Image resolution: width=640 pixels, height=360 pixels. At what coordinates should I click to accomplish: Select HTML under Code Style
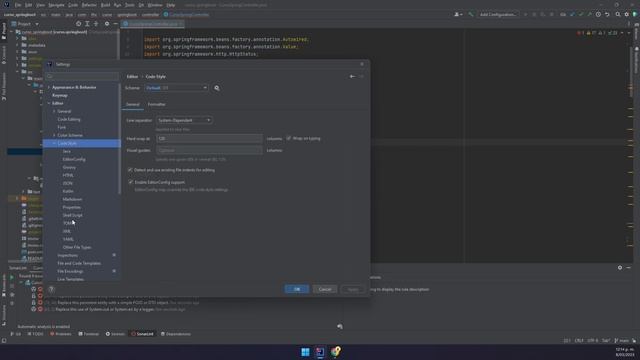coord(68,176)
